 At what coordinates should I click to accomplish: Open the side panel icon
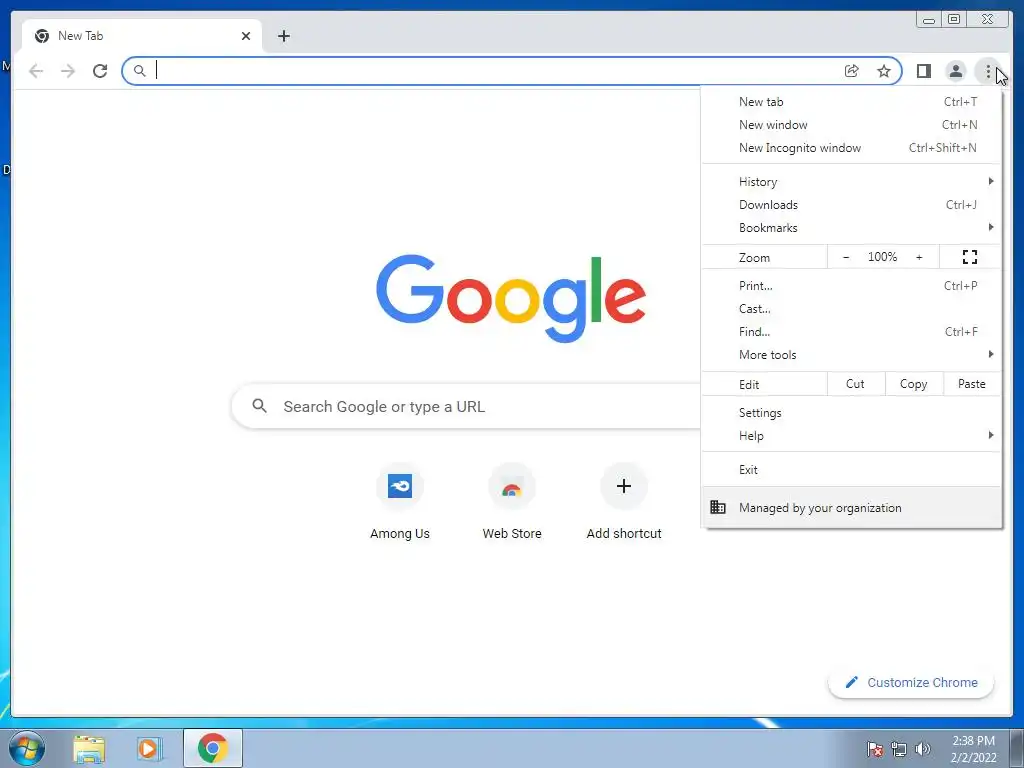point(923,71)
